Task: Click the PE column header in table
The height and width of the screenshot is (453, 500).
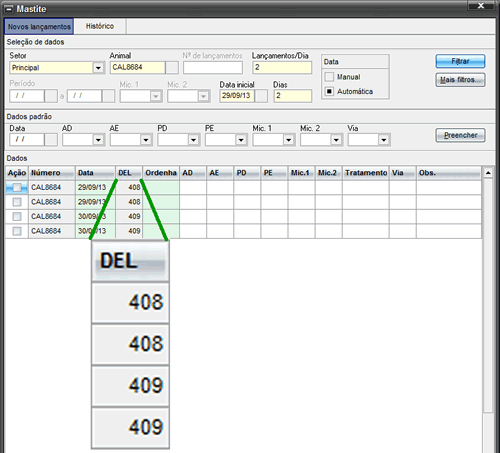Action: click(x=274, y=173)
